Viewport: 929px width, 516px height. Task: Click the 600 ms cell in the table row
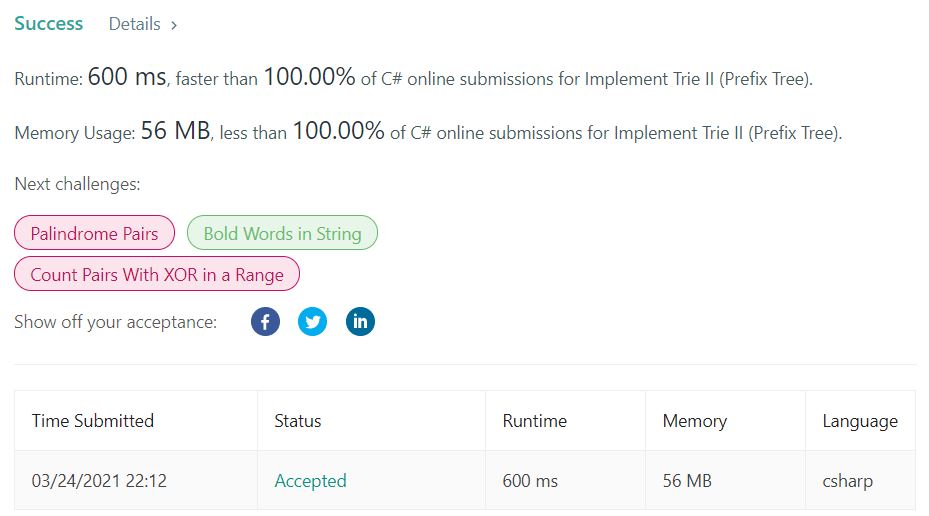point(530,481)
